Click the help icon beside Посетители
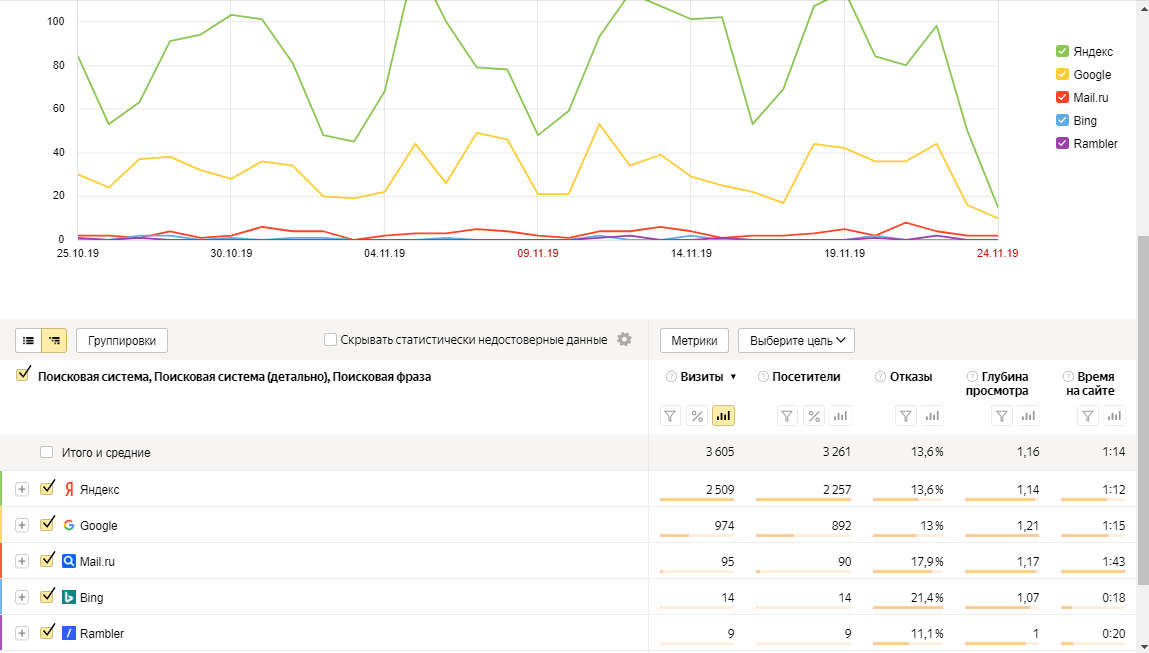The height and width of the screenshot is (653, 1149). coord(763,377)
